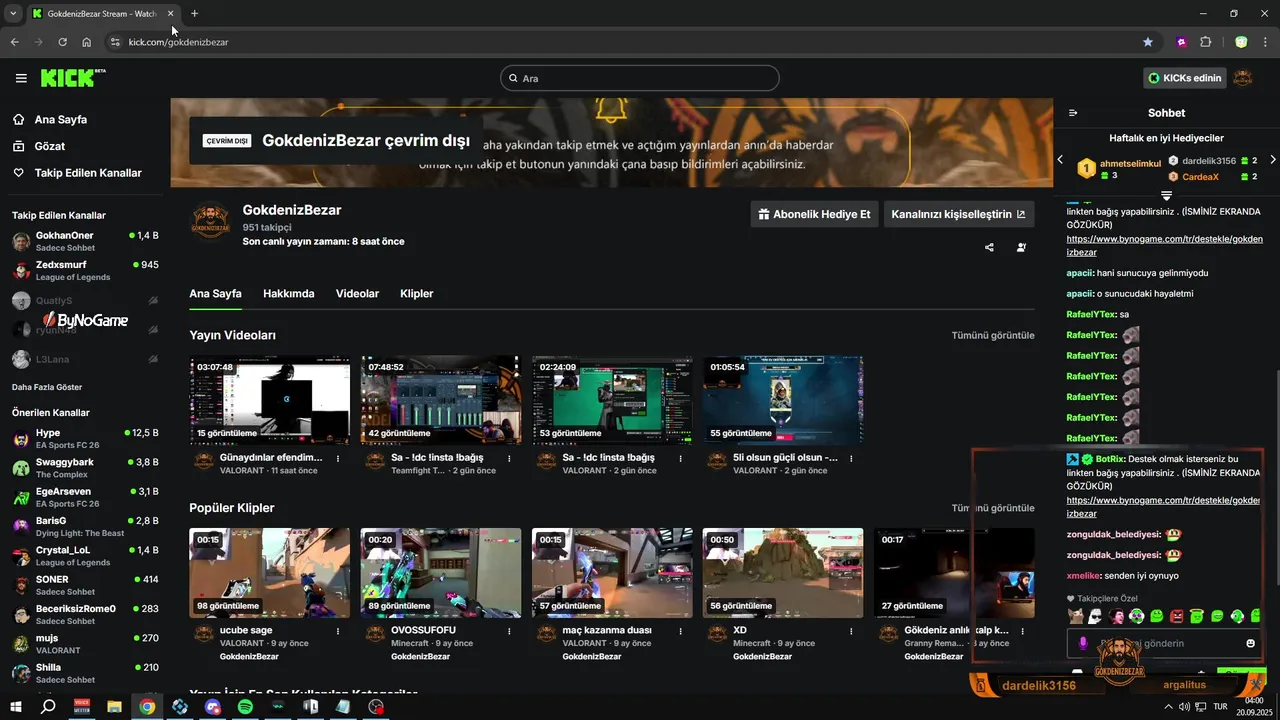Image resolution: width=1280 pixels, height=720 pixels.
Task: Expand Daha Fazla Göster in sidebar
Action: (x=47, y=387)
